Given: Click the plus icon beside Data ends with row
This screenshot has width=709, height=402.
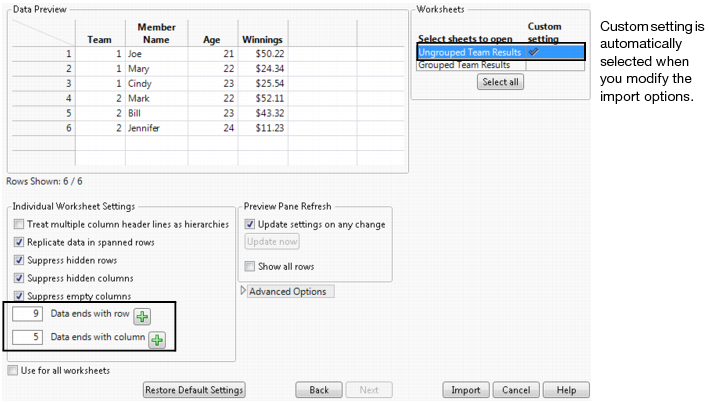Looking at the screenshot, I should pos(143,317).
